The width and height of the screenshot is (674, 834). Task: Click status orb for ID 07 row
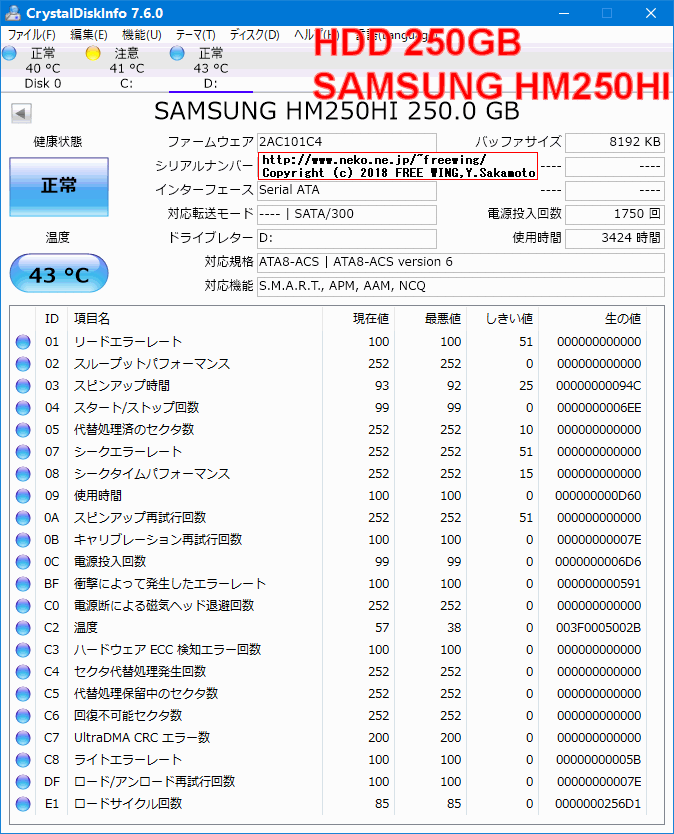(x=23, y=452)
